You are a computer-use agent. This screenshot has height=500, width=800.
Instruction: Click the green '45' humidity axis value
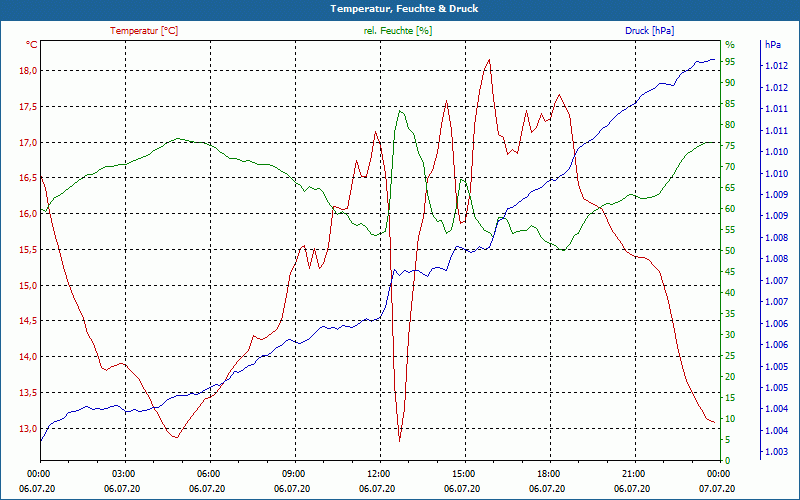click(730, 272)
